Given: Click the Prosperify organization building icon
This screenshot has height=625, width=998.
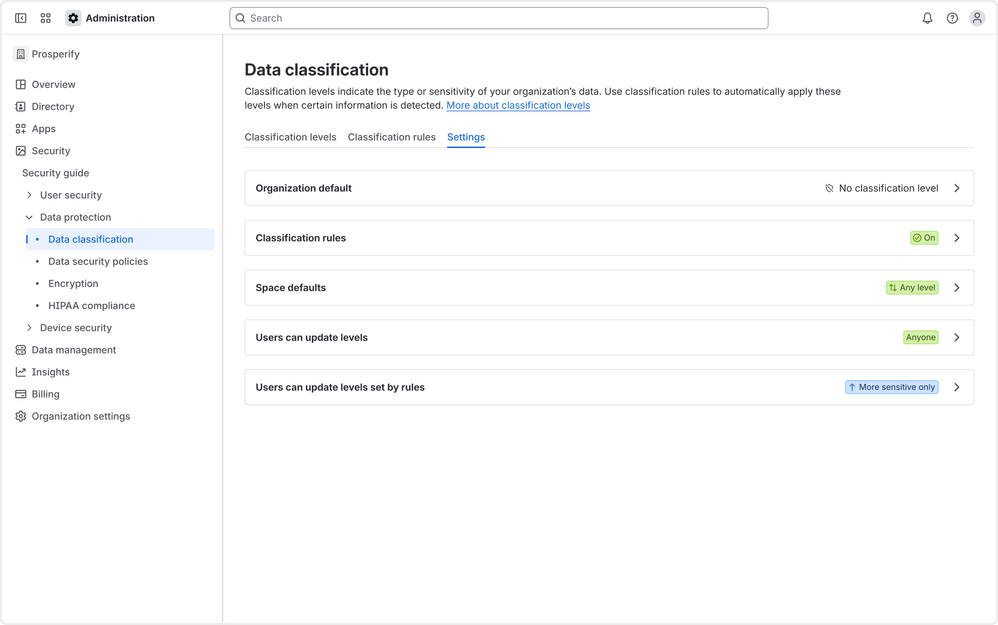Looking at the screenshot, I should pos(20,54).
